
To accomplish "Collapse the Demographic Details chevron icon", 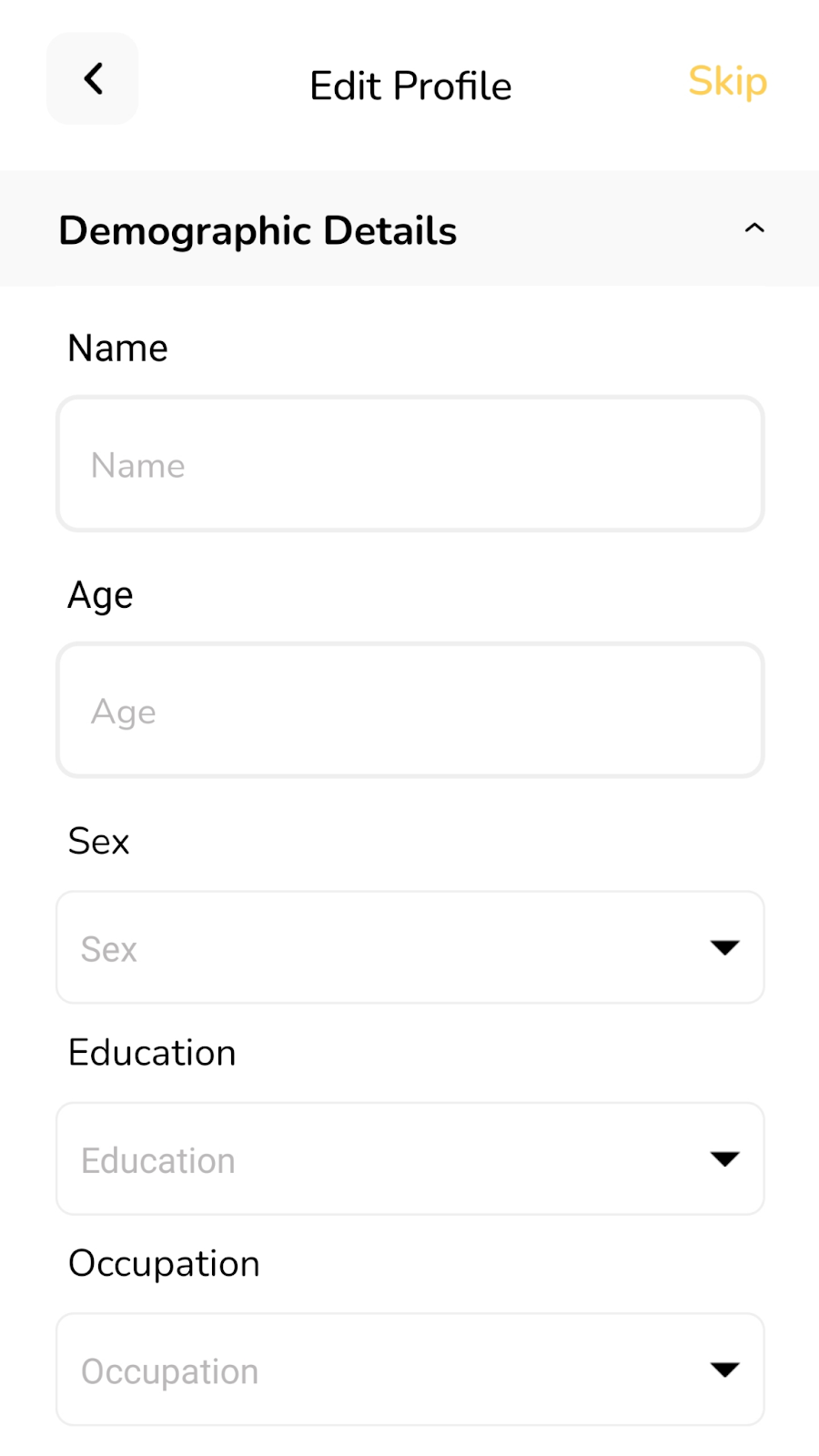I will click(x=754, y=228).
